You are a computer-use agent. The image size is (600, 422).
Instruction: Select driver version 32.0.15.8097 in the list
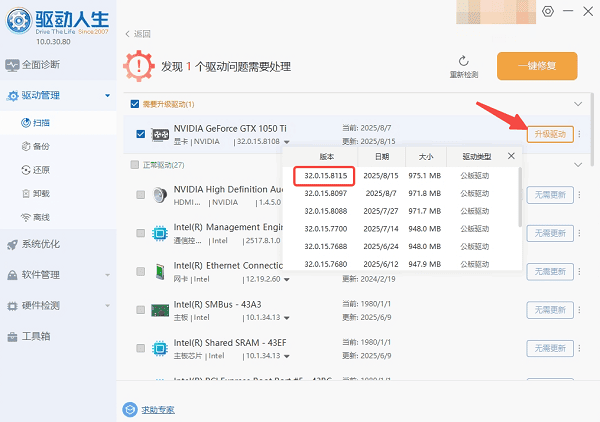click(327, 192)
